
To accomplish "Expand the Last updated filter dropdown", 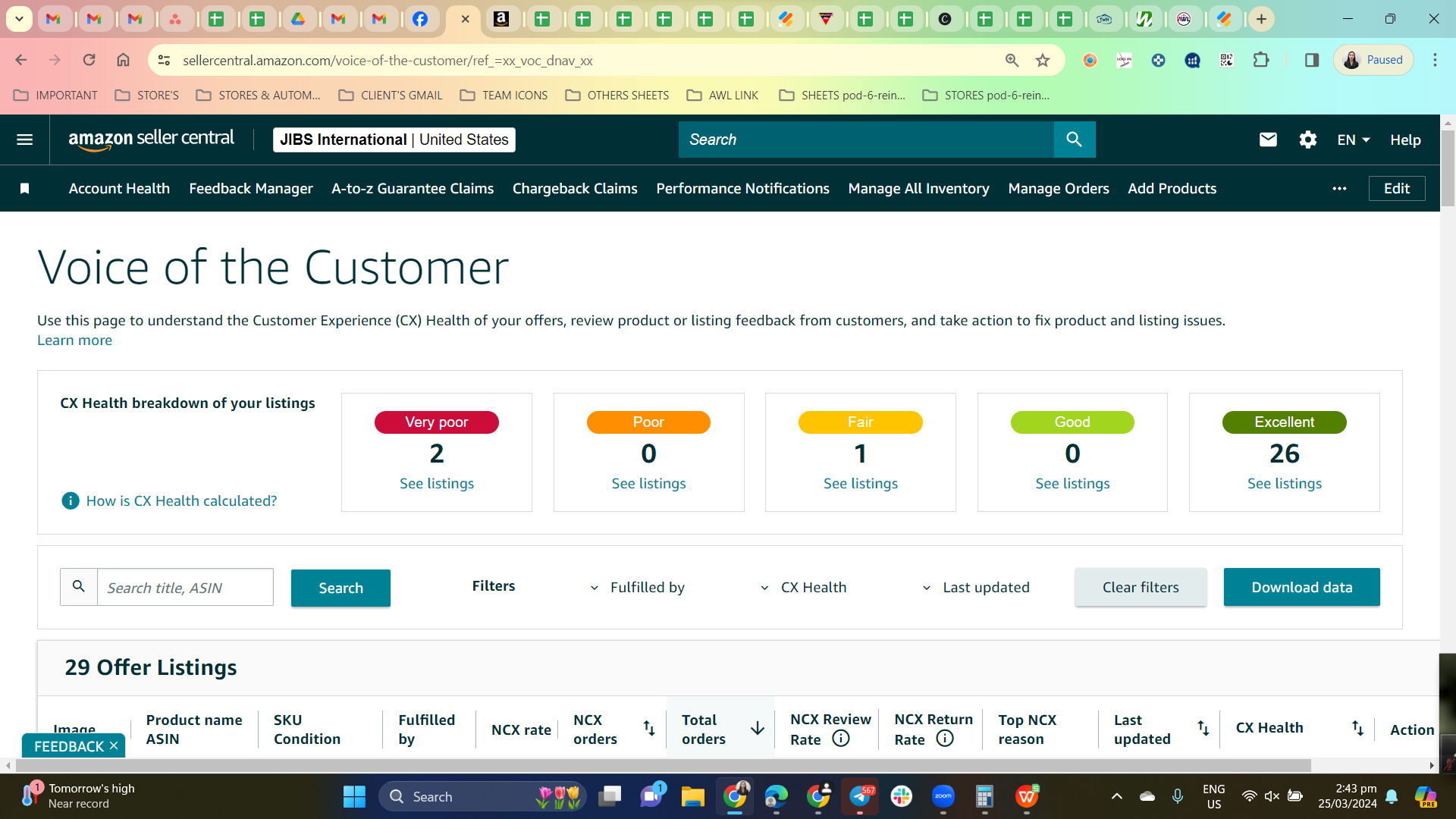I will [977, 588].
